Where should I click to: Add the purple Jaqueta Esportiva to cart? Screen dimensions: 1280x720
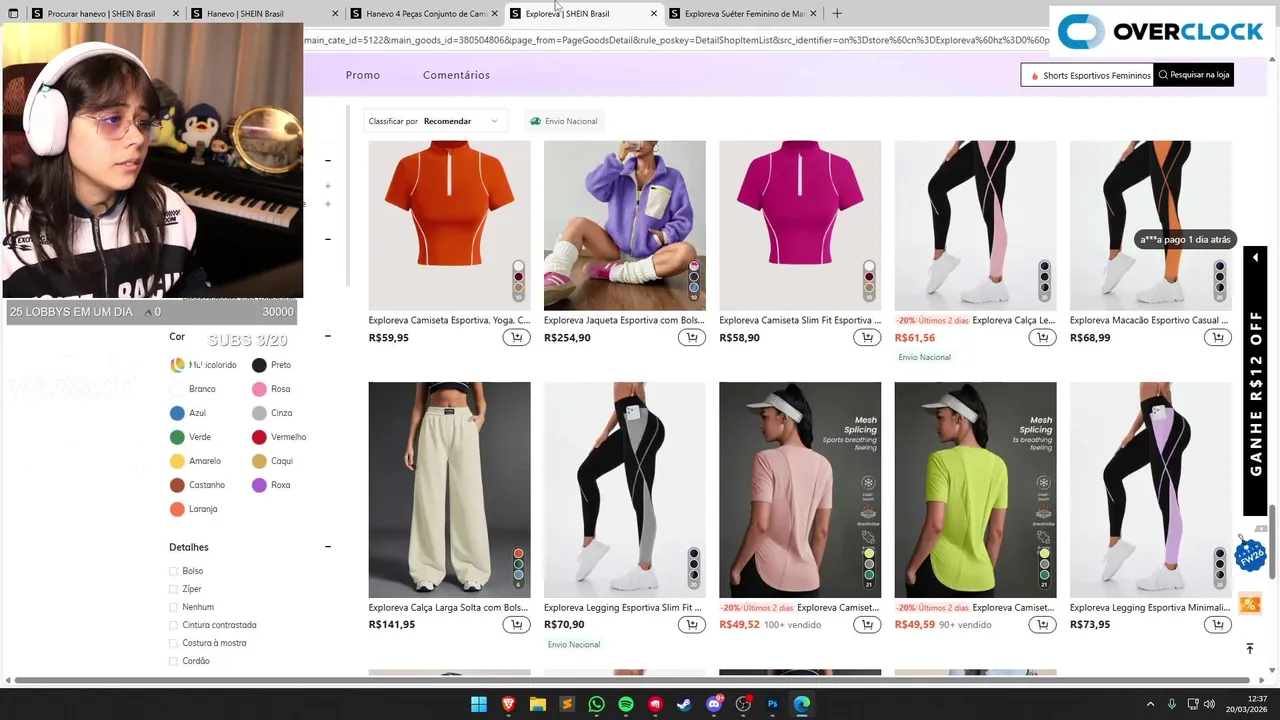pos(692,338)
